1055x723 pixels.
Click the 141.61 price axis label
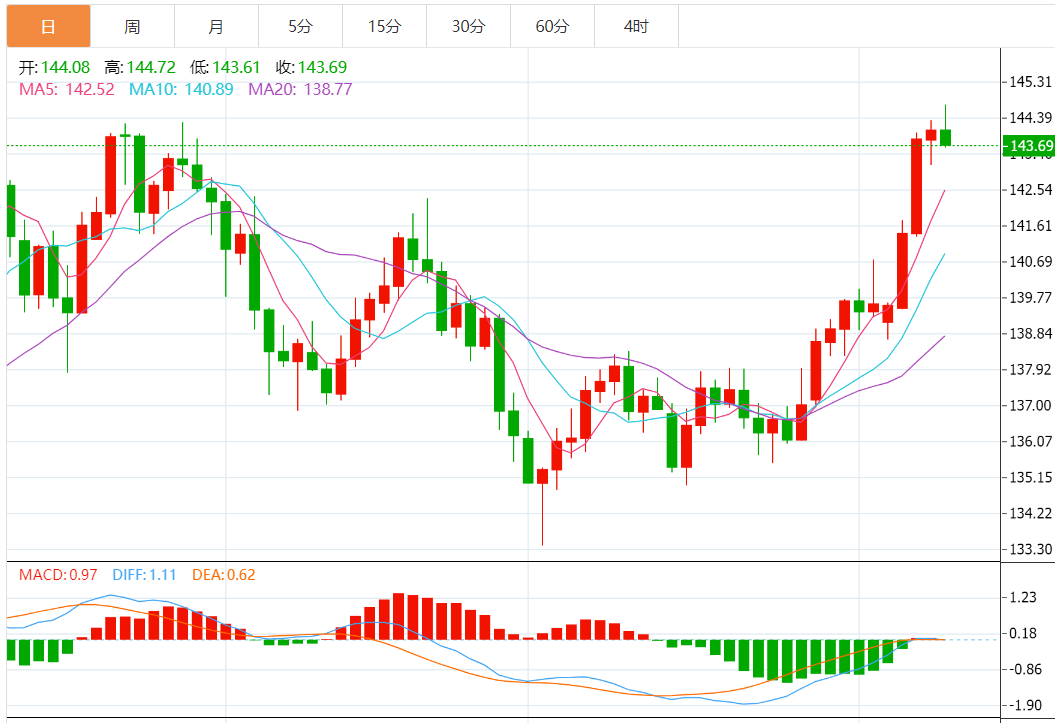point(1031,226)
